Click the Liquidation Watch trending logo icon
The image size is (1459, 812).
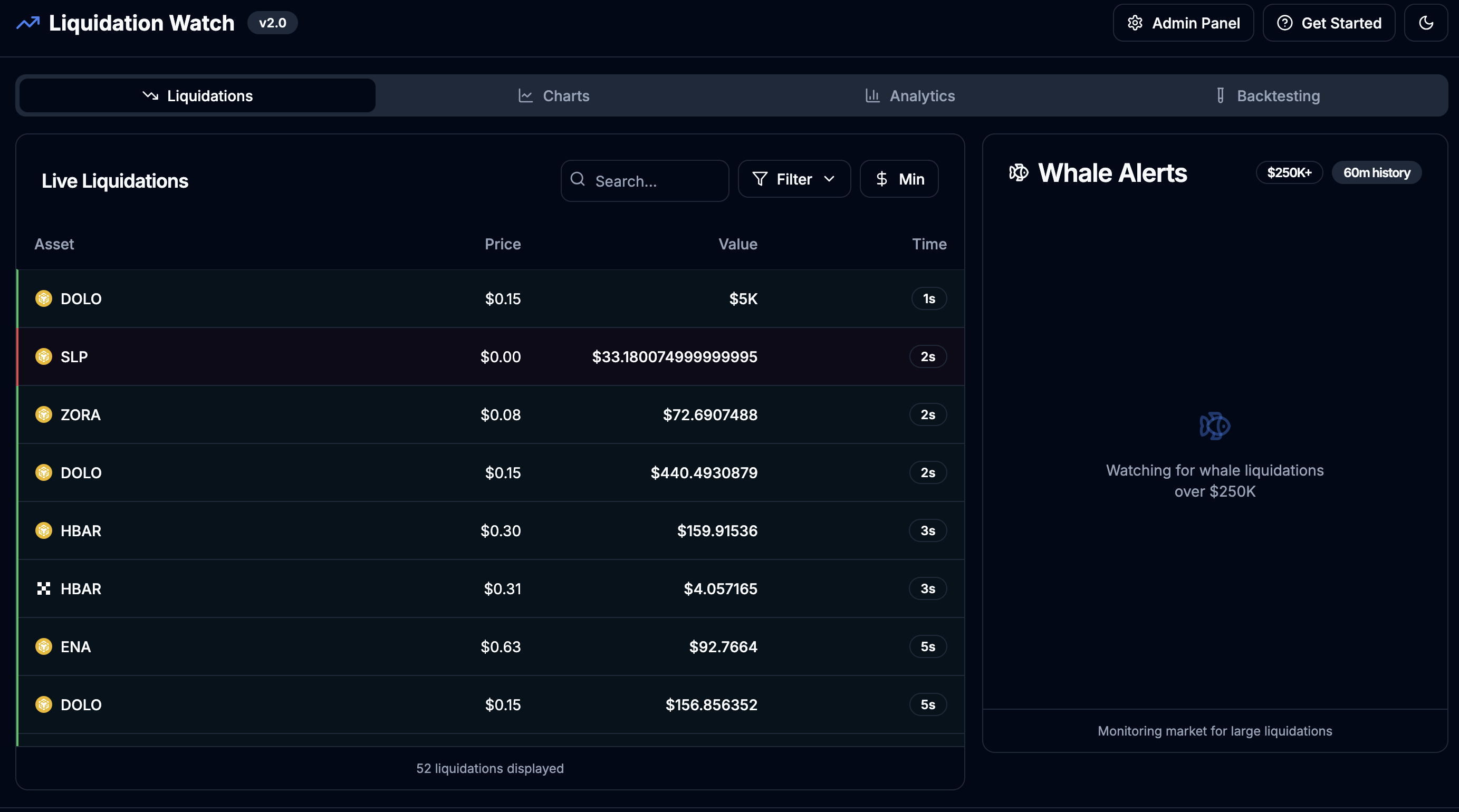coord(28,23)
